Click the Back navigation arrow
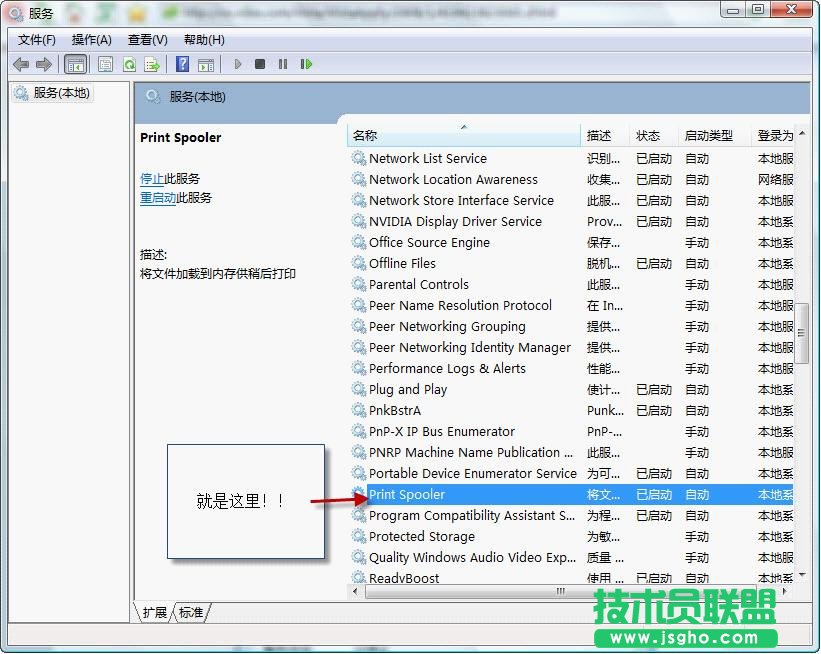The image size is (821, 654). click(21, 64)
